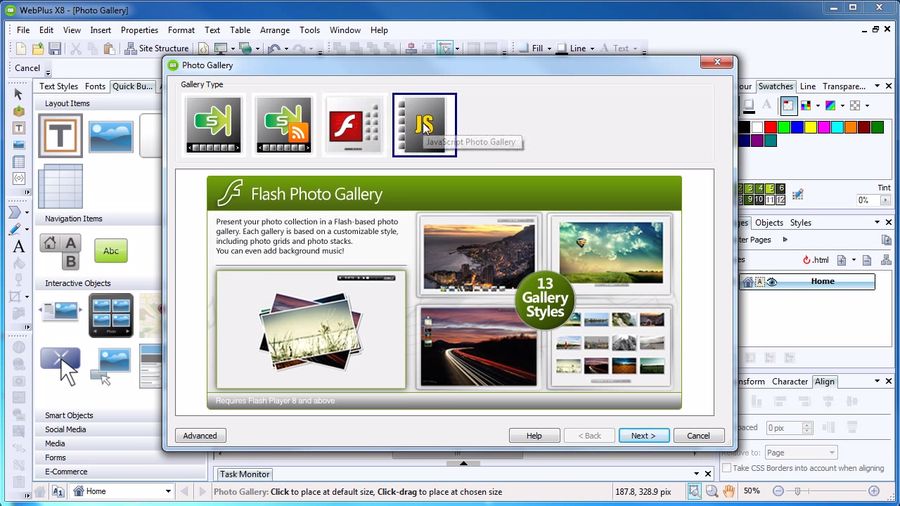The height and width of the screenshot is (506, 900).
Task: Click Cancel in Photo Gallery dialog
Action: tap(699, 435)
